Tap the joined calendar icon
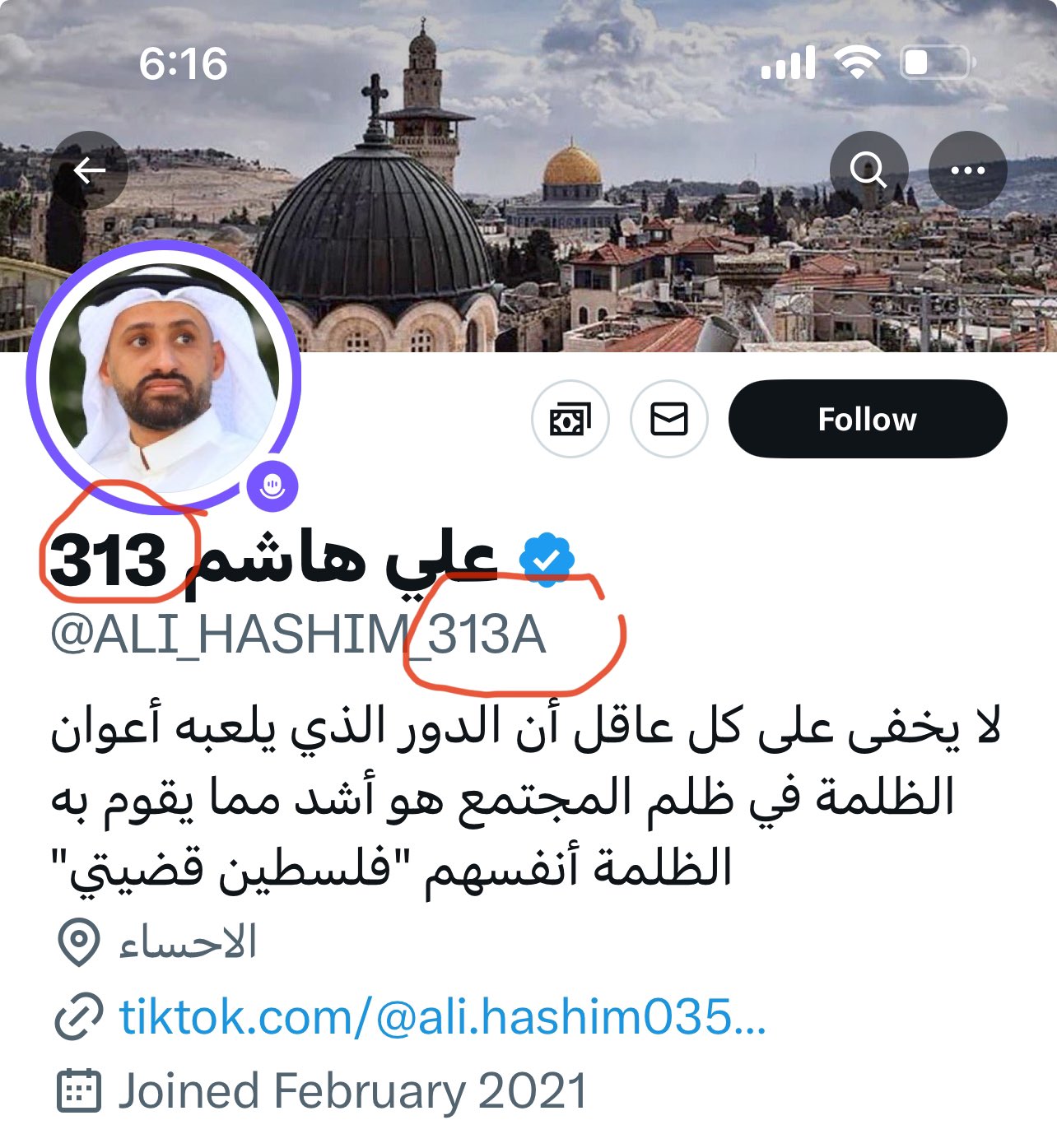The height and width of the screenshot is (1148, 1057). (79, 1091)
